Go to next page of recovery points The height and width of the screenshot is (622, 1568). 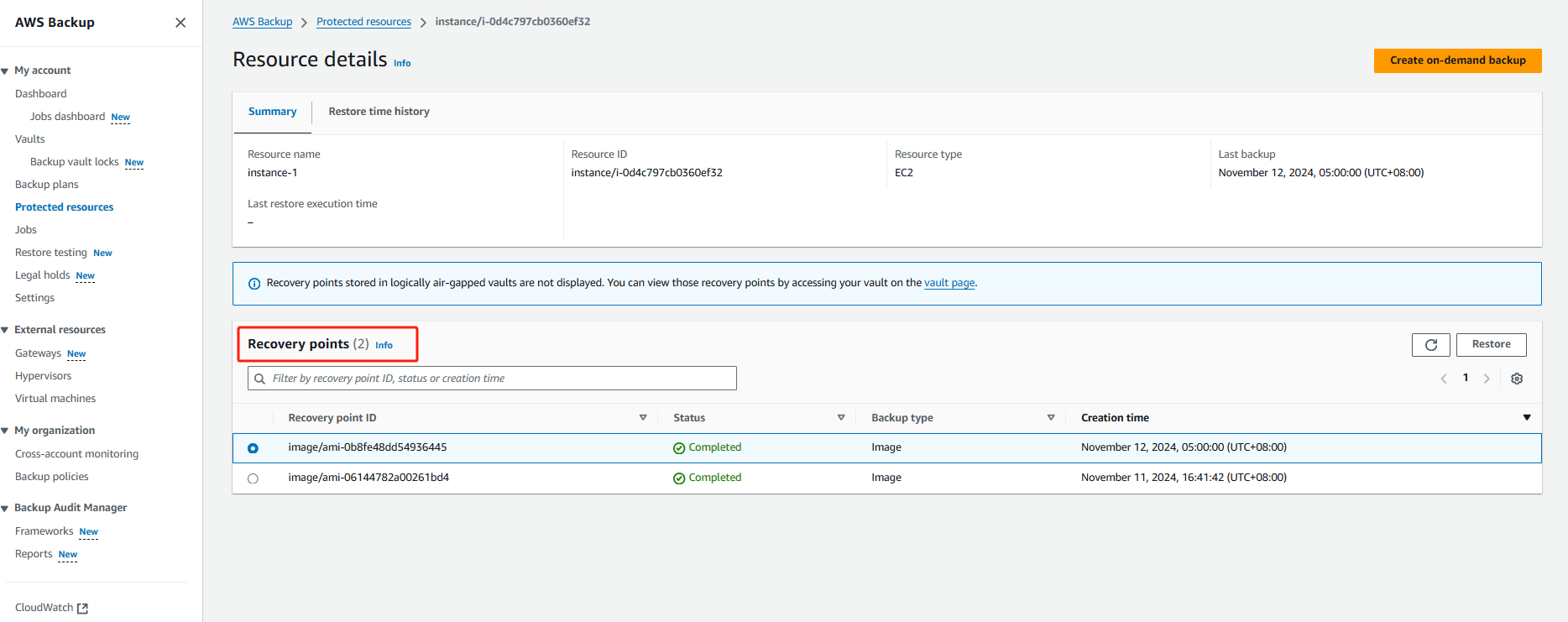1487,379
